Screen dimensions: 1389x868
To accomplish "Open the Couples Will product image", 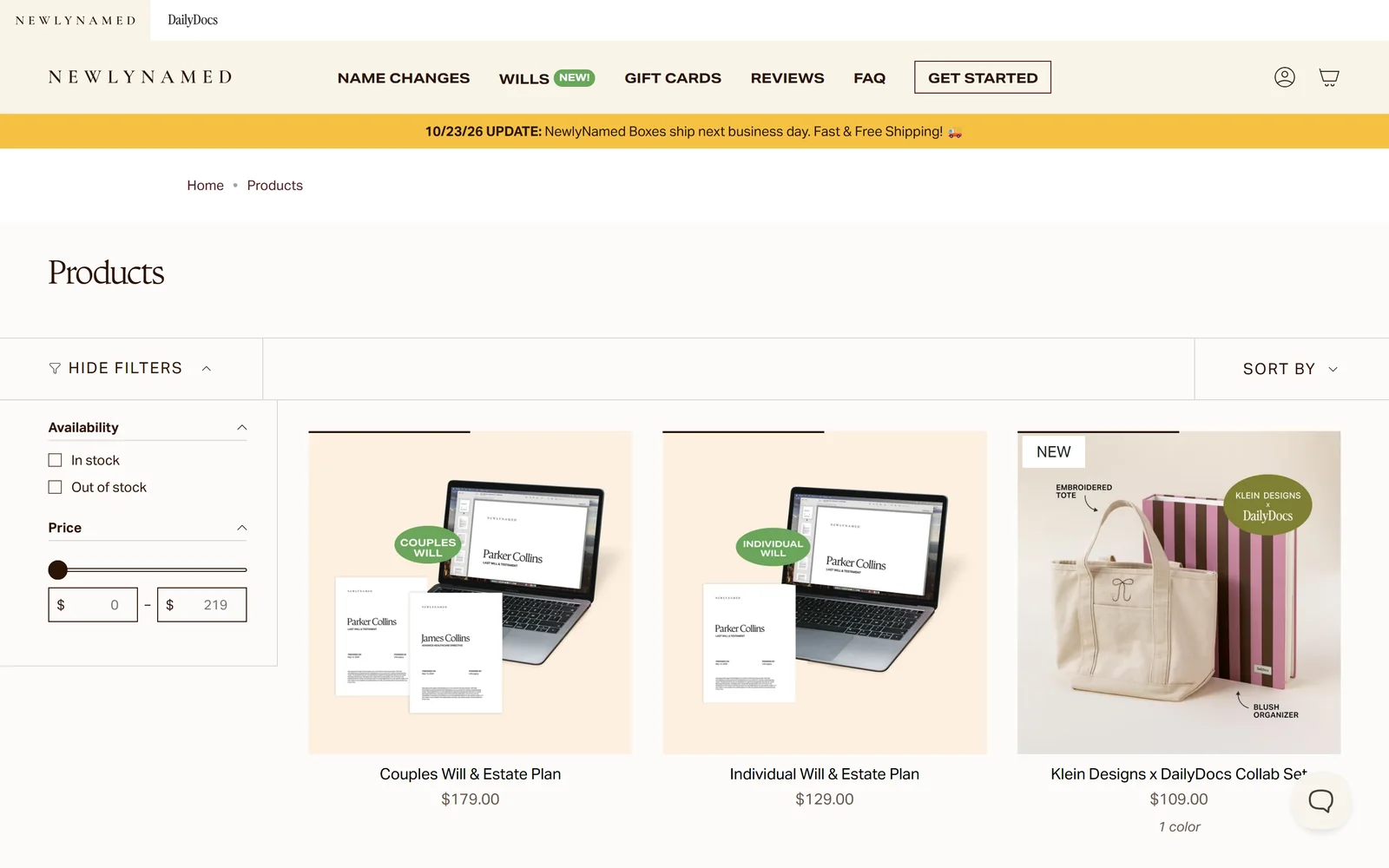I will [471, 593].
